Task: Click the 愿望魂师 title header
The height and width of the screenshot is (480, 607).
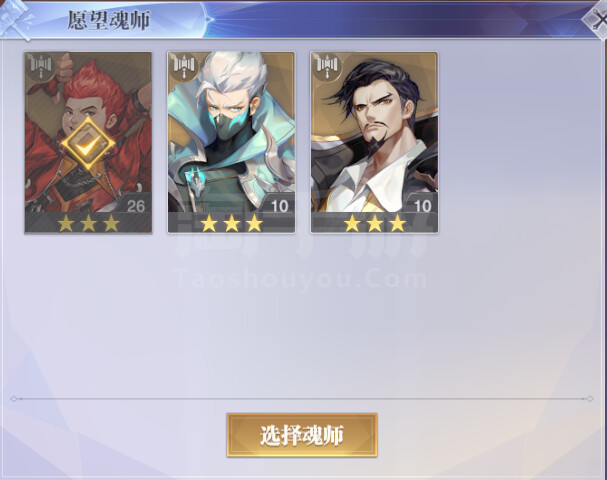Action: [x=109, y=20]
